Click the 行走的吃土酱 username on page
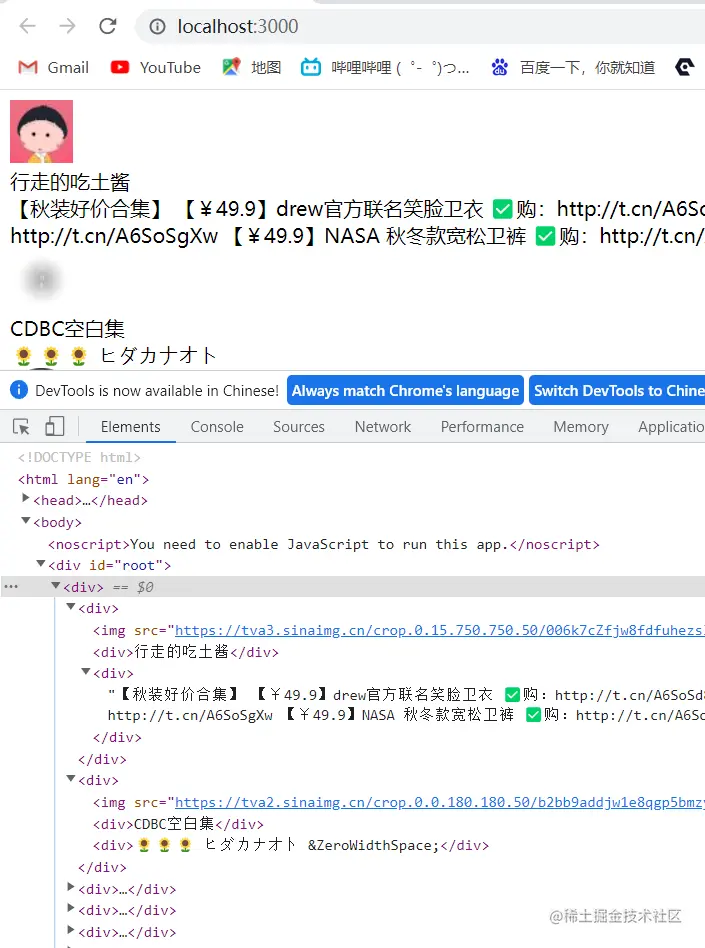This screenshot has width=705, height=948. 70,182
